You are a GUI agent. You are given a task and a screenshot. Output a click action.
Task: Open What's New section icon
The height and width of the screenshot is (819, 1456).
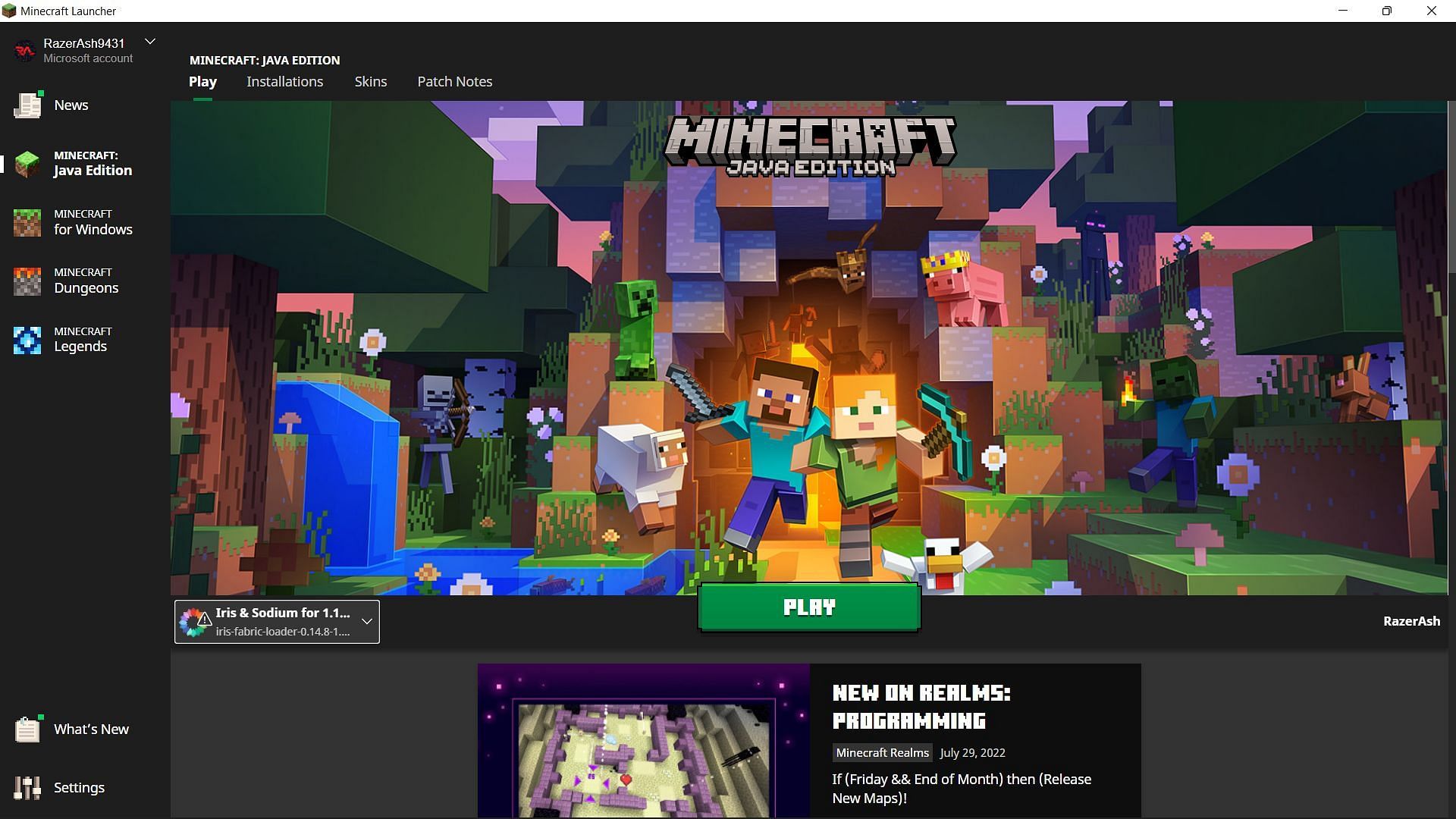(x=26, y=728)
